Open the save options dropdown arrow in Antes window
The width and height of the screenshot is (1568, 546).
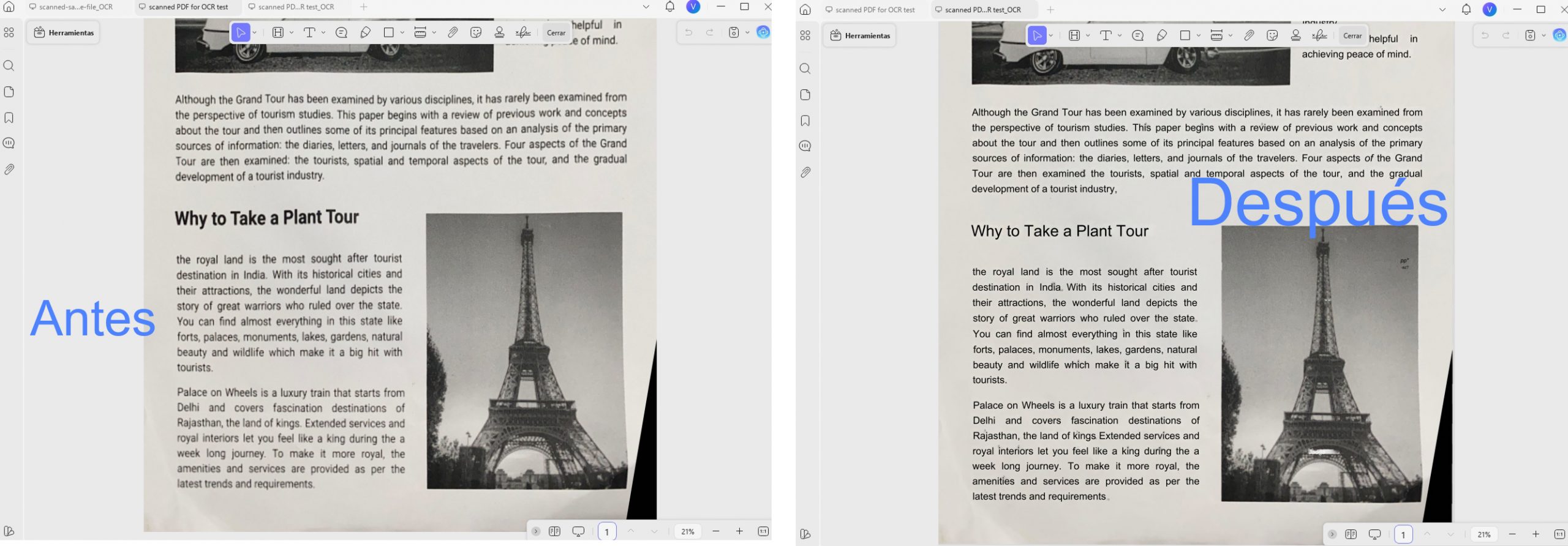747,32
